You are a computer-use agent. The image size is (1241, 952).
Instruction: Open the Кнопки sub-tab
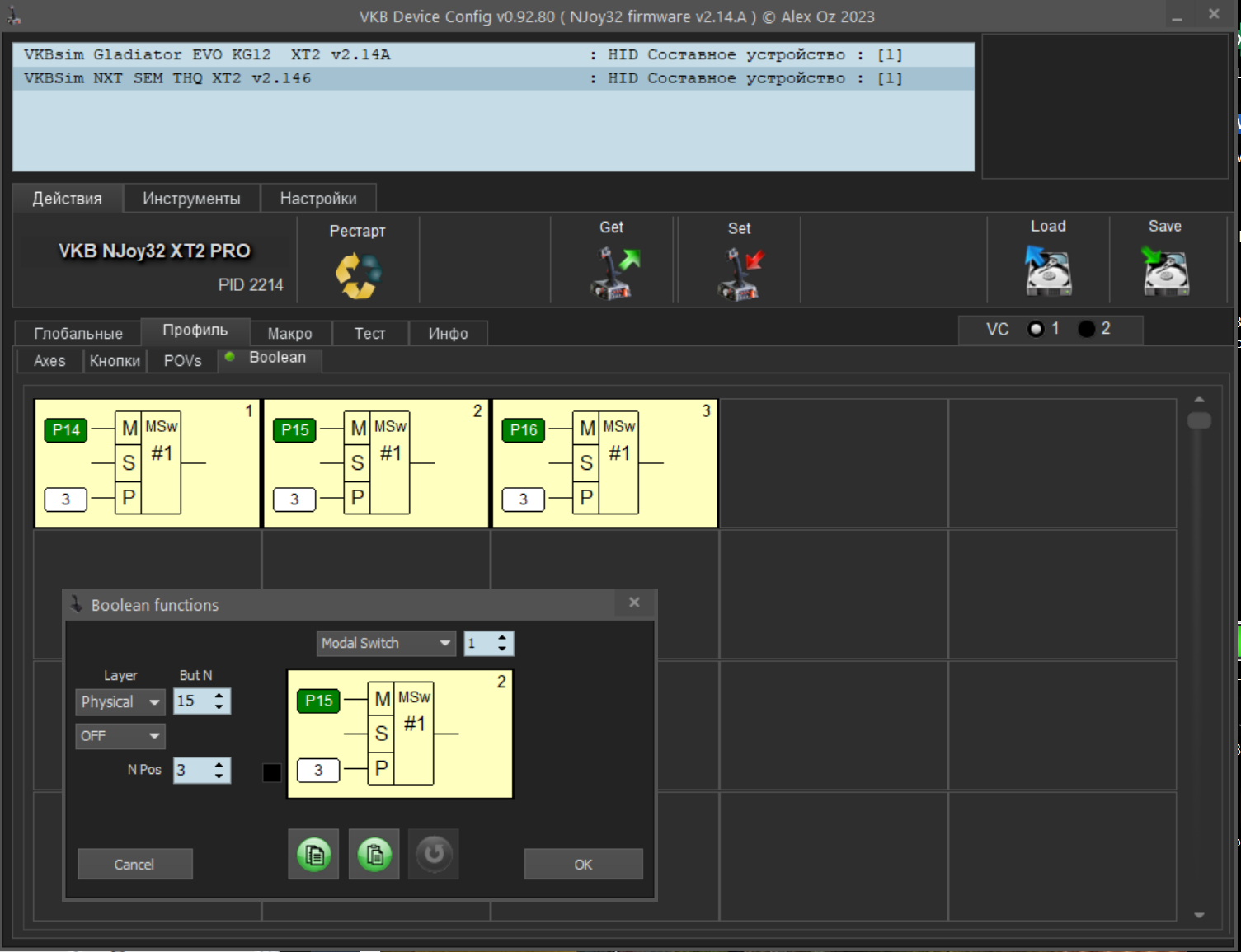point(115,361)
